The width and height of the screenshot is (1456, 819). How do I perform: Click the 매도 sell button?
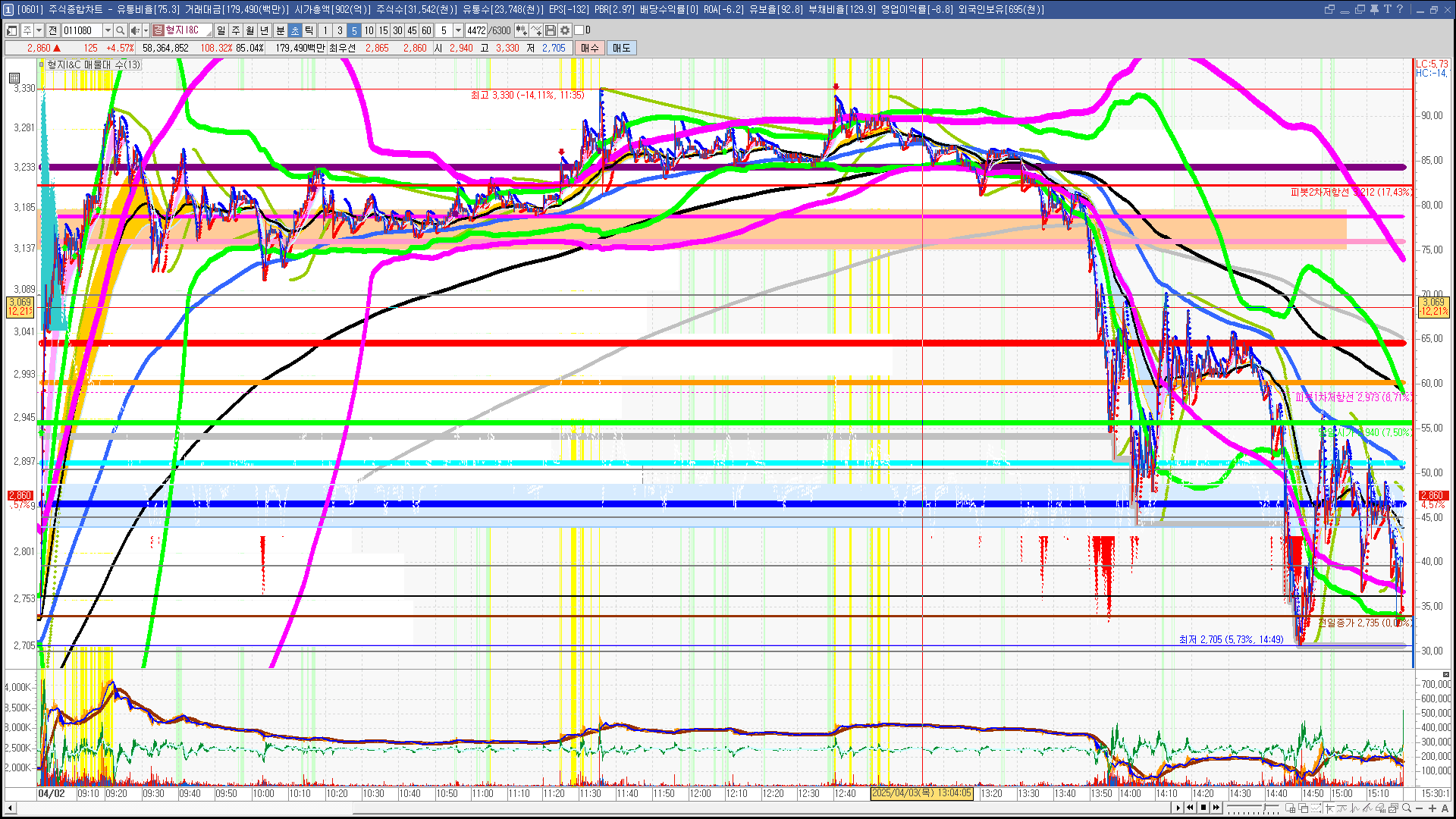(621, 48)
